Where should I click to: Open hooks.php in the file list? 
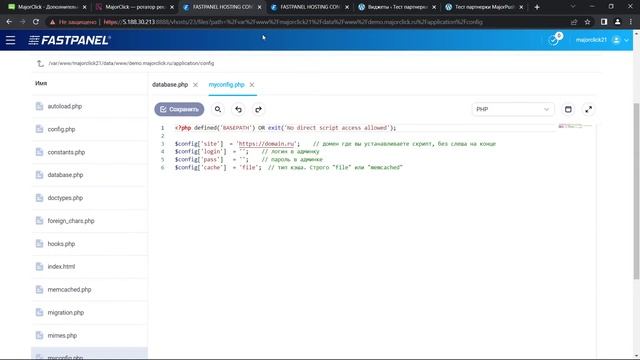point(89,244)
